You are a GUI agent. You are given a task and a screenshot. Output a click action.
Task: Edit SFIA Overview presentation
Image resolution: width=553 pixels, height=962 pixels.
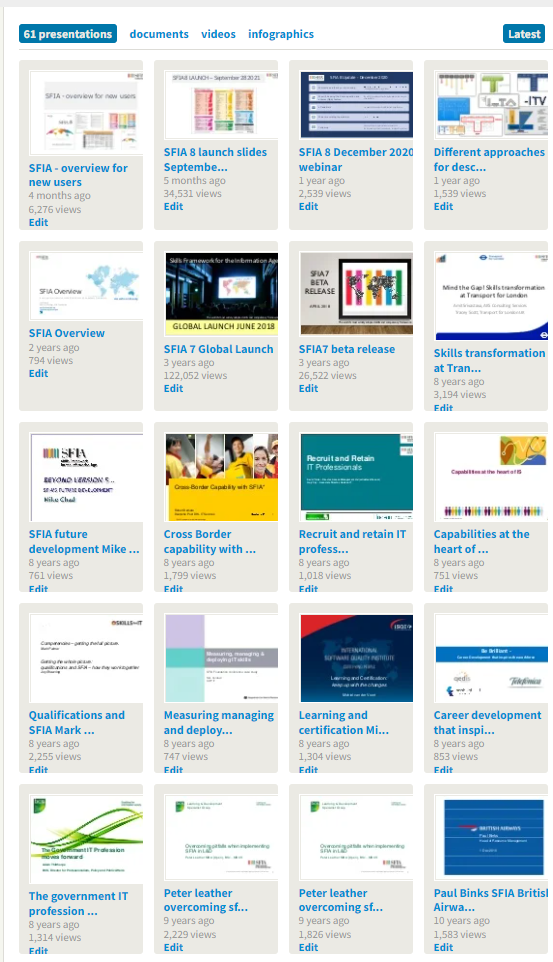click(x=38, y=373)
